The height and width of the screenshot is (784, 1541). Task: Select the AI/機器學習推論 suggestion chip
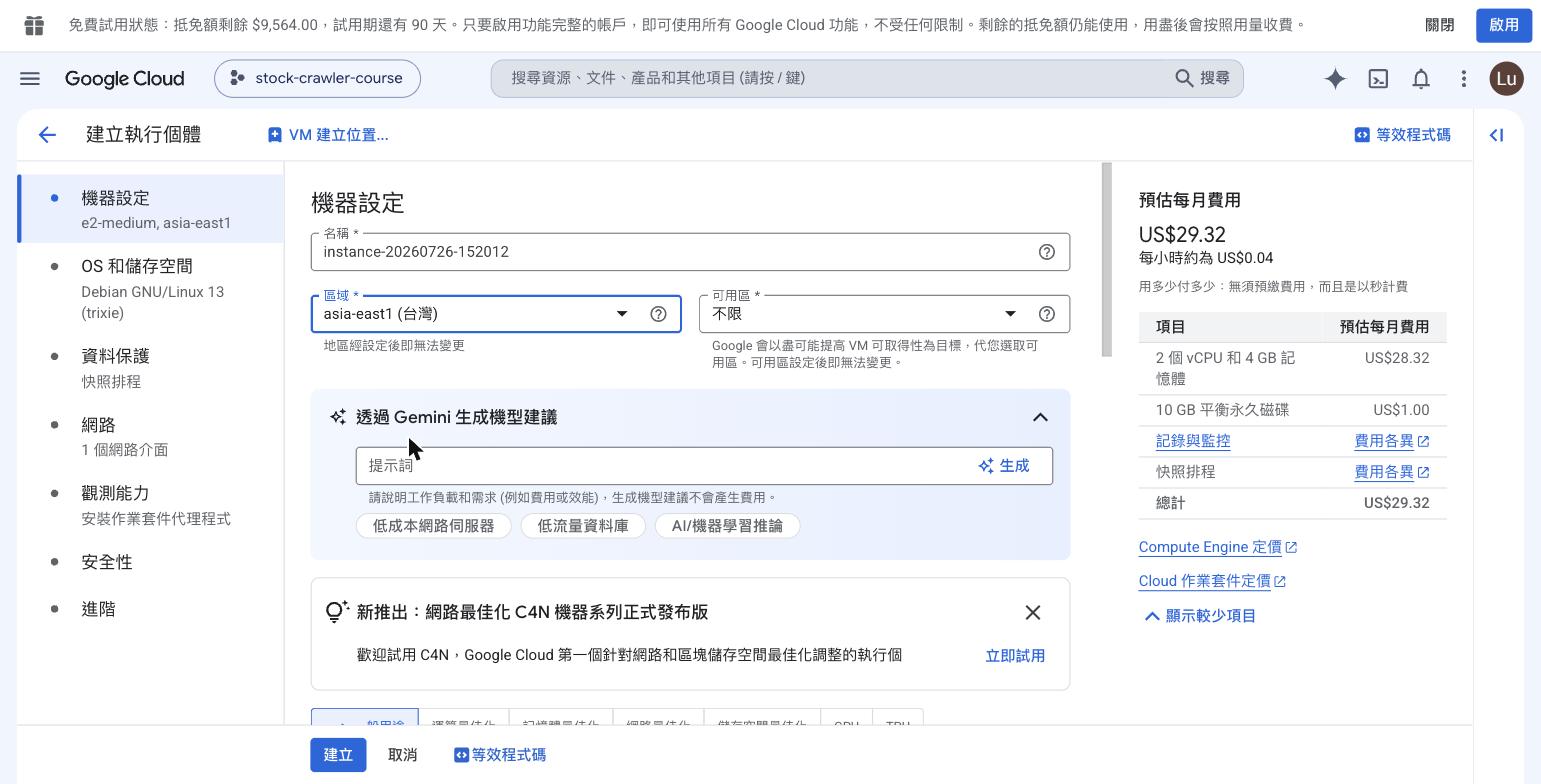tap(727, 526)
